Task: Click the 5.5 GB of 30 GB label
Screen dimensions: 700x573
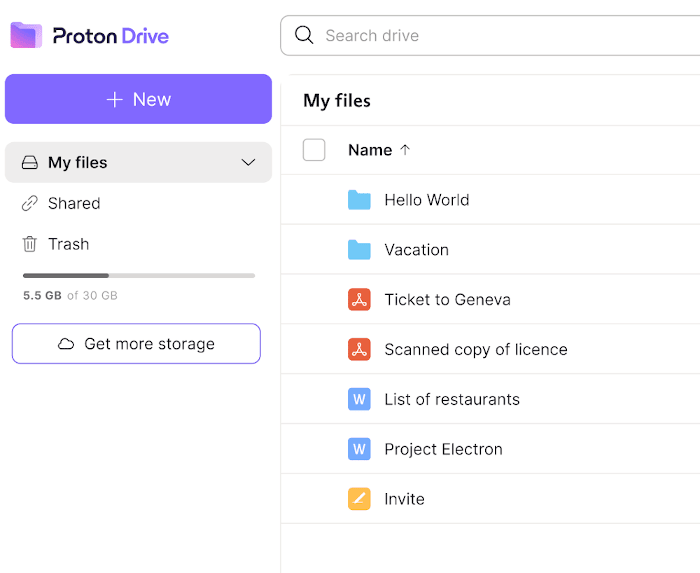Action: (x=71, y=295)
